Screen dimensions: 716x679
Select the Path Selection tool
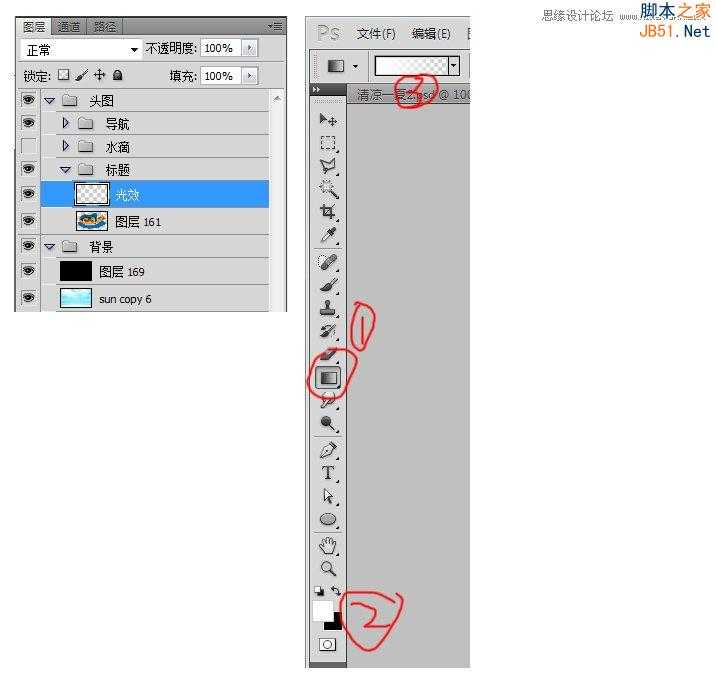tap(328, 496)
